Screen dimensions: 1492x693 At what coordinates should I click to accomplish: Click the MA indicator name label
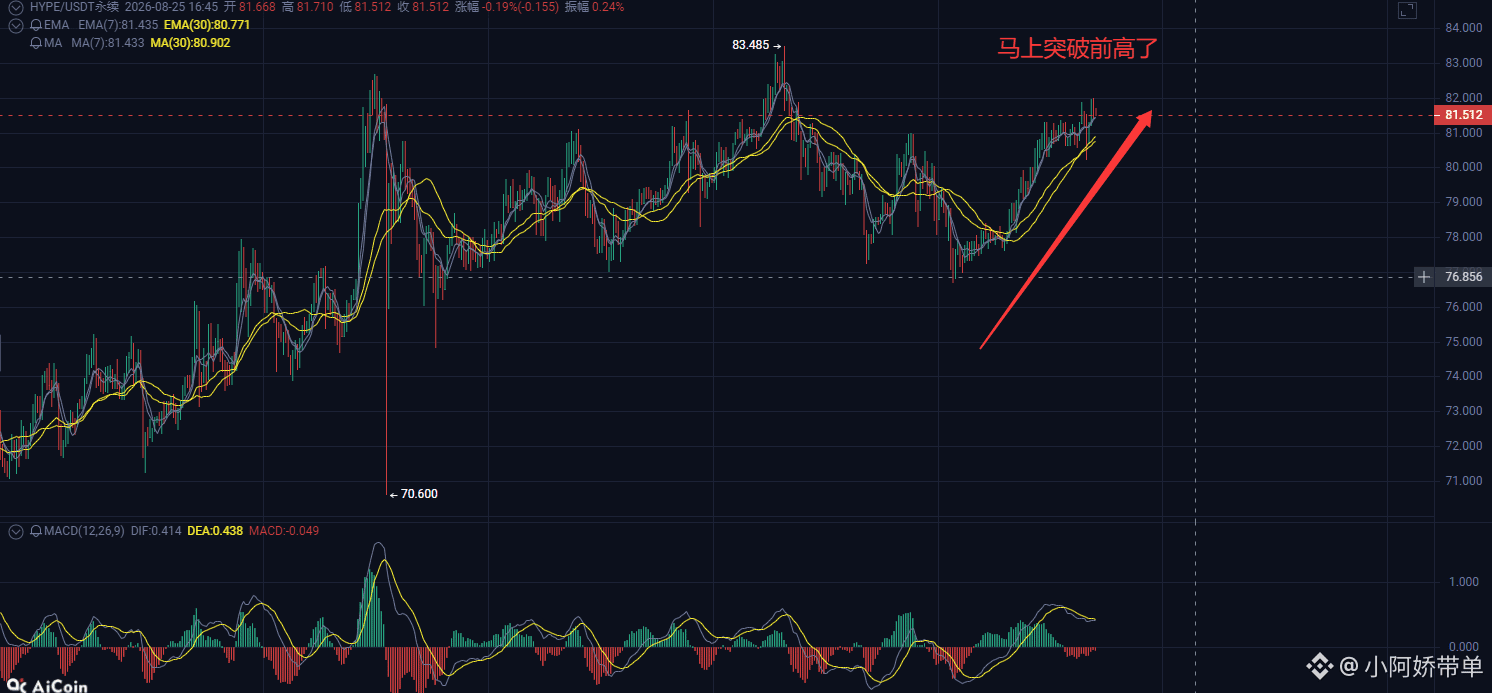coord(54,43)
